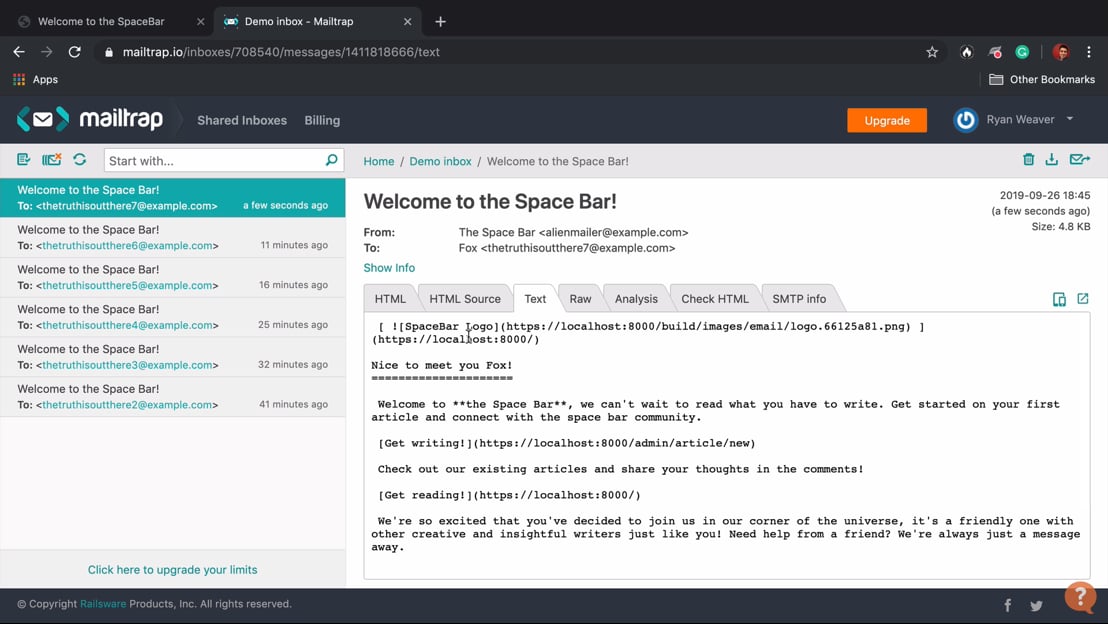Open the Grammarly extension icon
The height and width of the screenshot is (624, 1108).
click(1022, 52)
